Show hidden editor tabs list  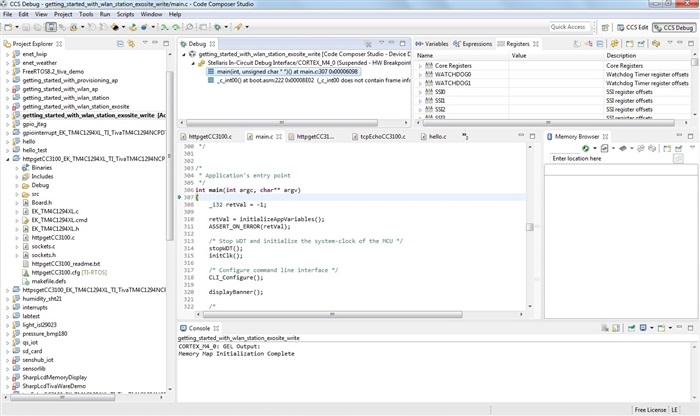[465, 136]
